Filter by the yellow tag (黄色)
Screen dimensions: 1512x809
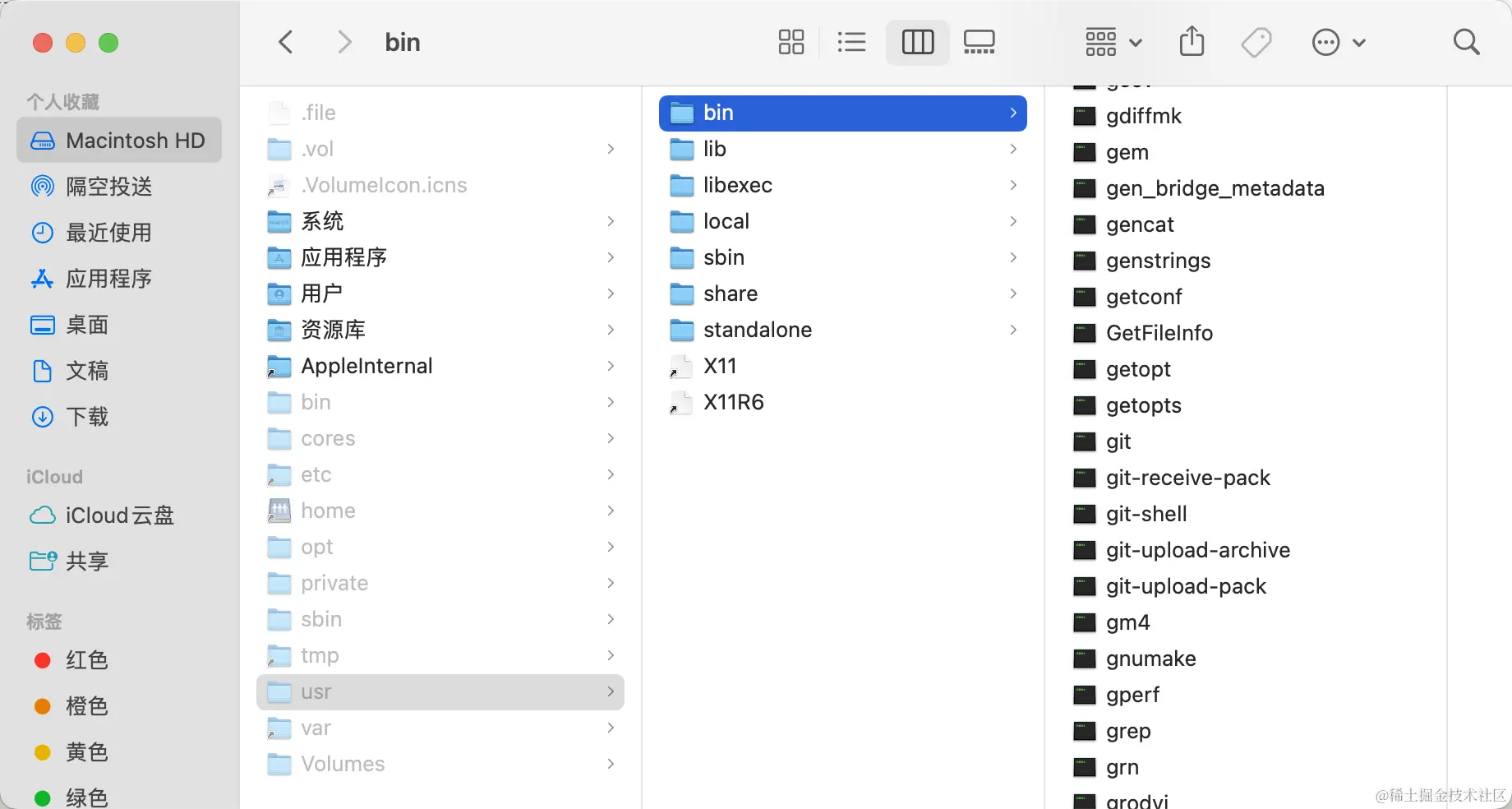(x=119, y=752)
